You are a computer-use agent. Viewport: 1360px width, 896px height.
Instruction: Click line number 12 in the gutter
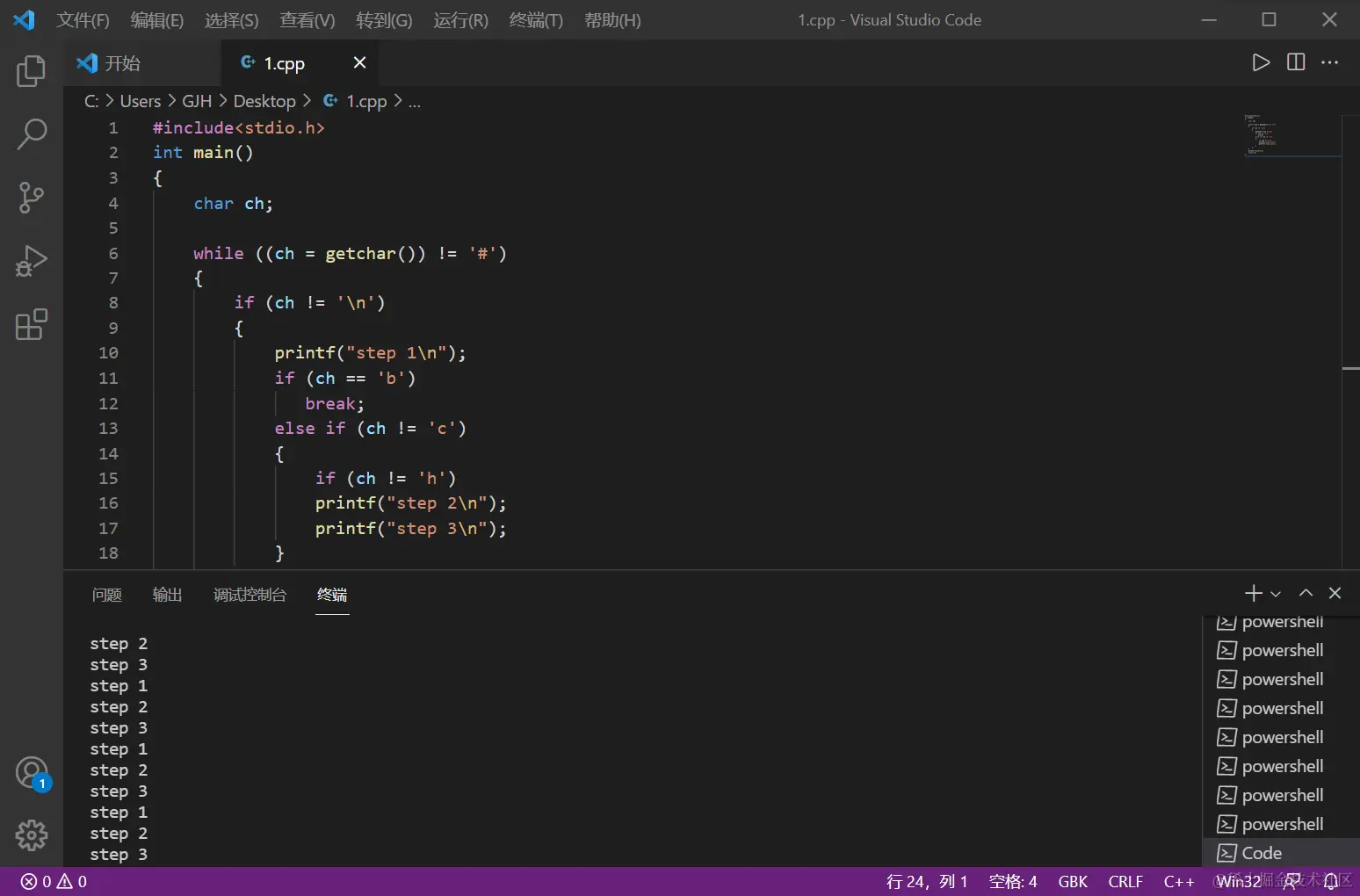pos(108,403)
